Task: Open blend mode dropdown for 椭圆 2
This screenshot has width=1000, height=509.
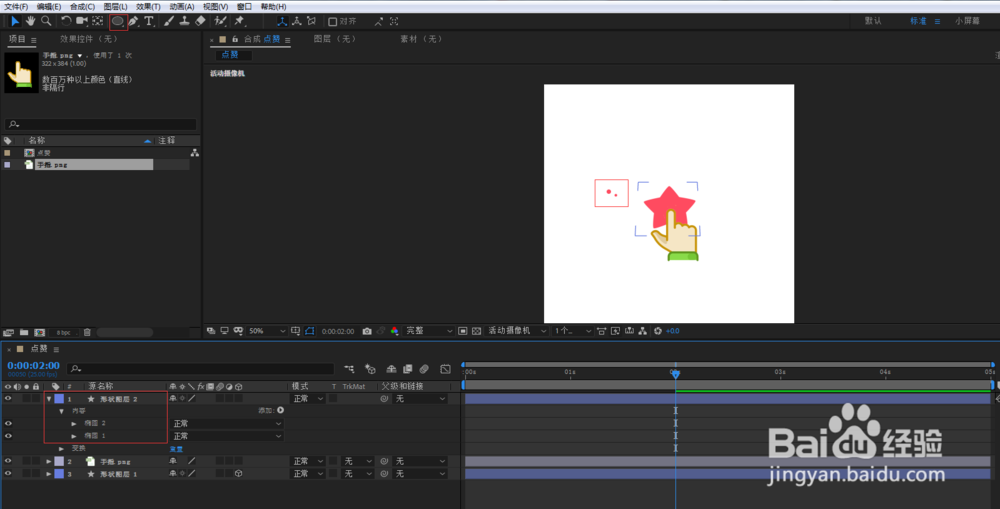Action: (227, 424)
